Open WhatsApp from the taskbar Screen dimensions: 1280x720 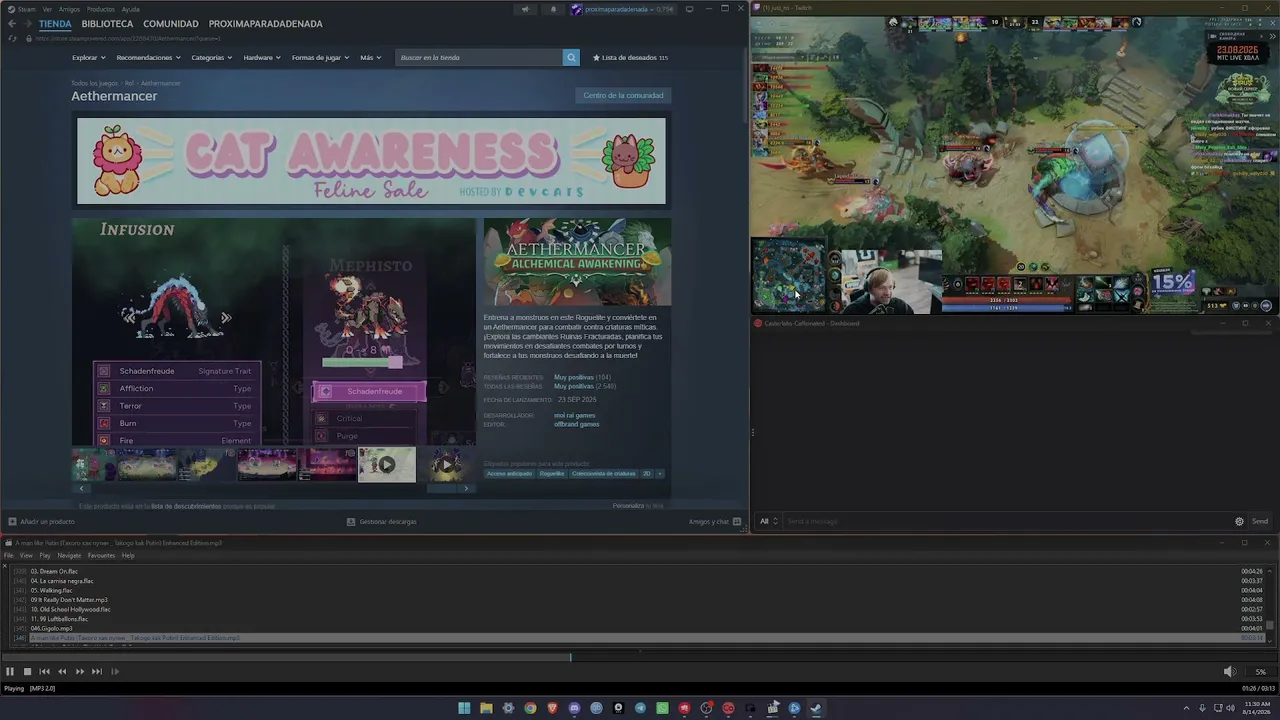tap(662, 708)
